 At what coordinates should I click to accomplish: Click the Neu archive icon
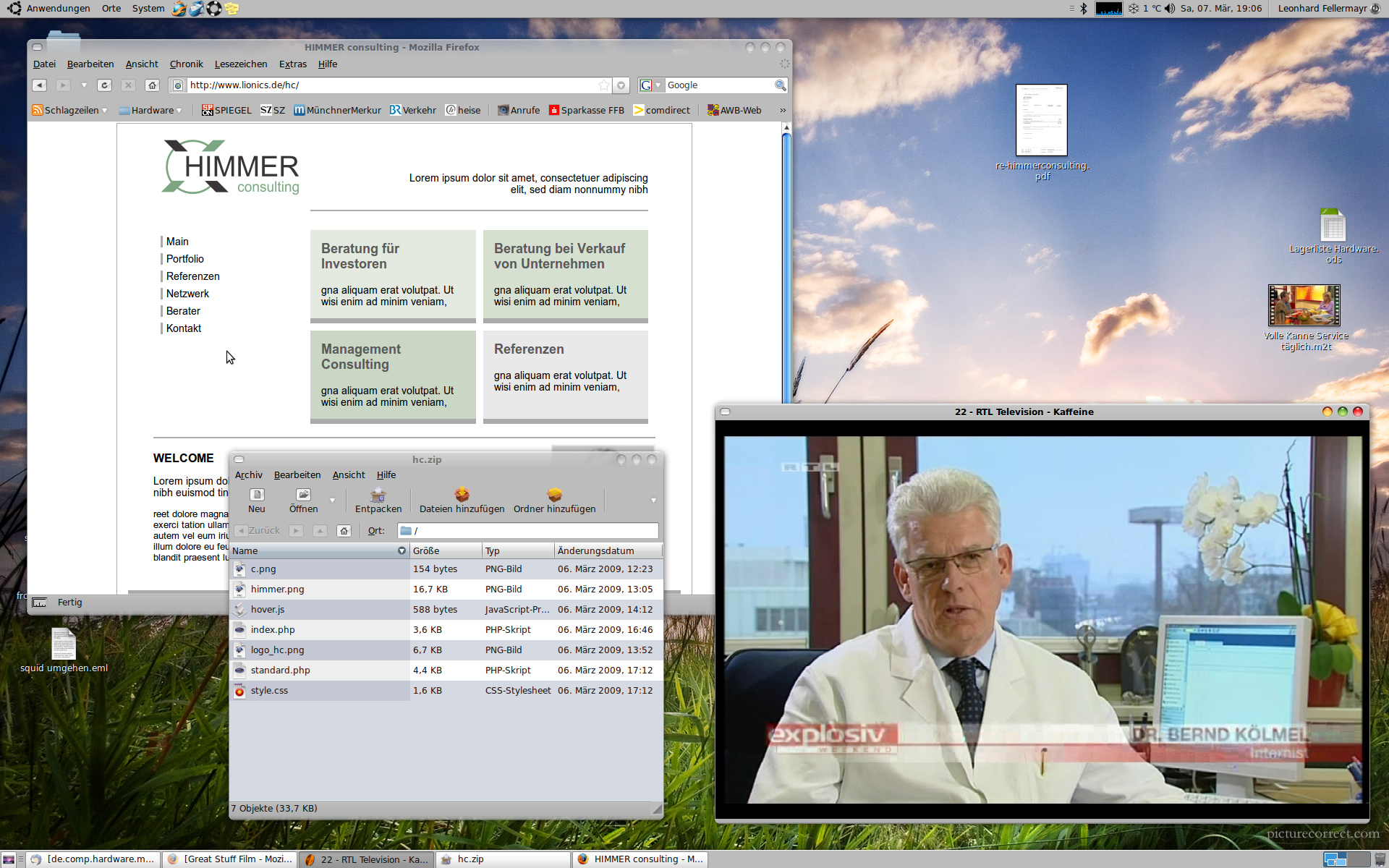(x=257, y=495)
